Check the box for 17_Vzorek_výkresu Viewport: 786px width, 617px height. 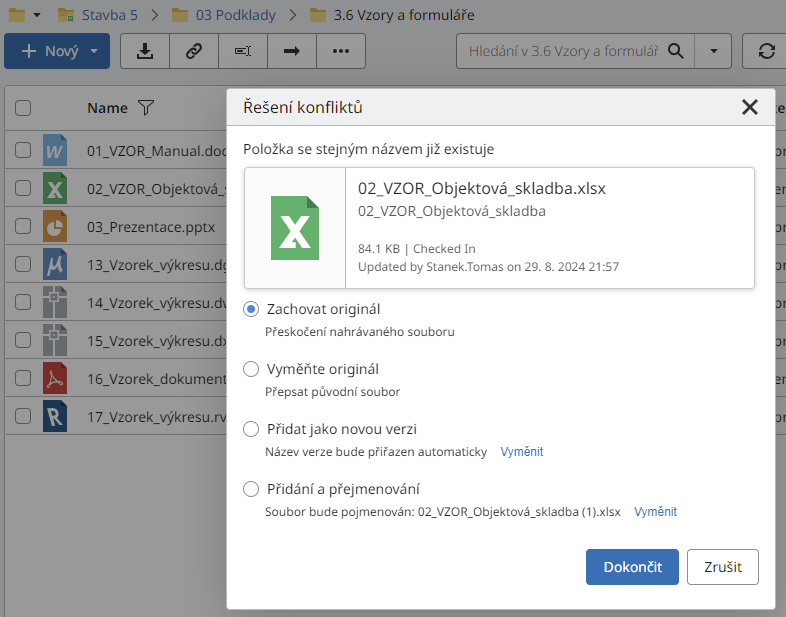[x=23, y=417]
